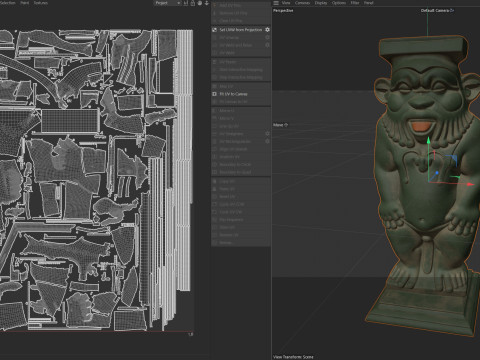Click the statue's orange mouth in viewport

pos(422,126)
